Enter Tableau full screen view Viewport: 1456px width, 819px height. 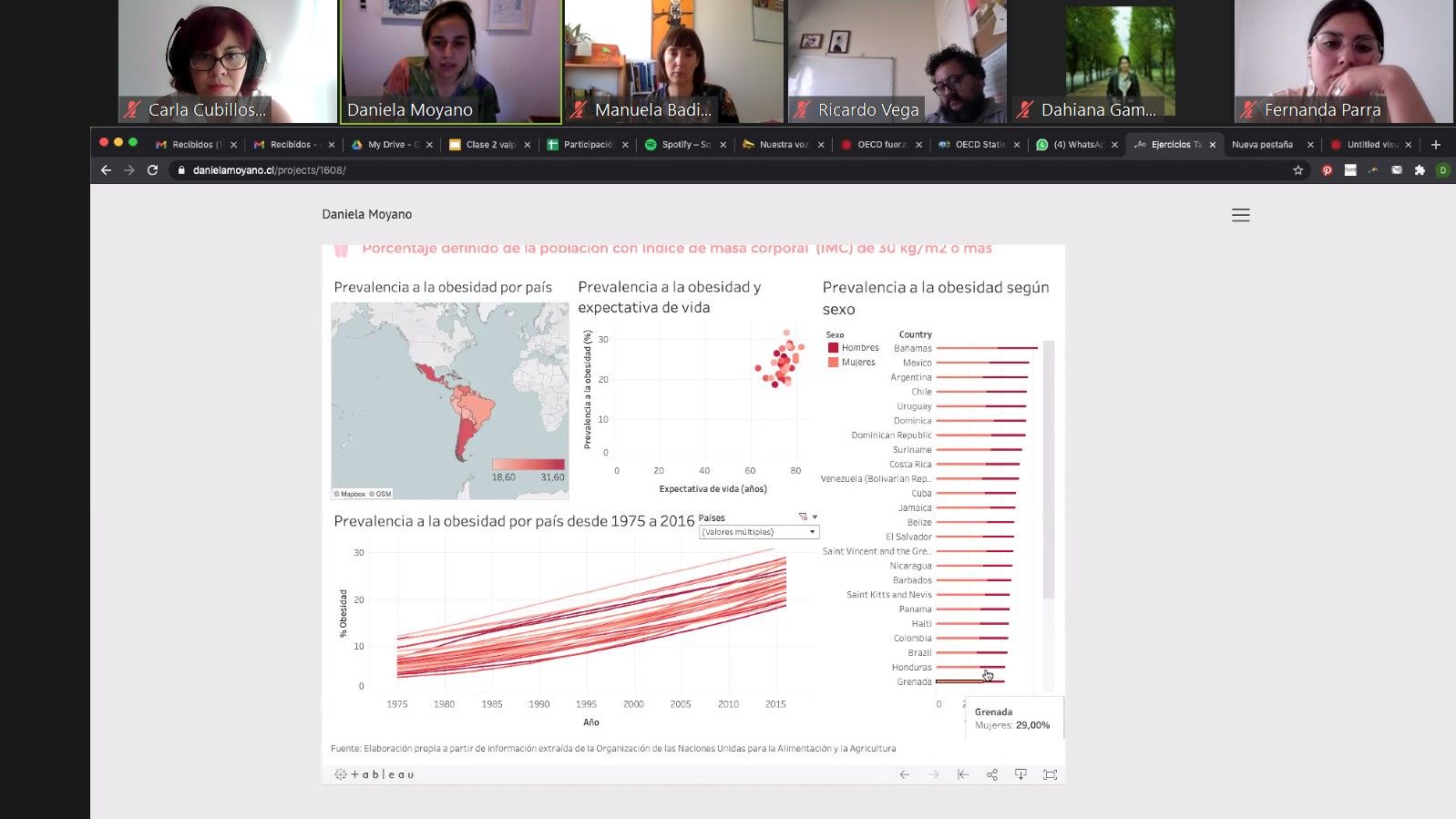point(1050,774)
